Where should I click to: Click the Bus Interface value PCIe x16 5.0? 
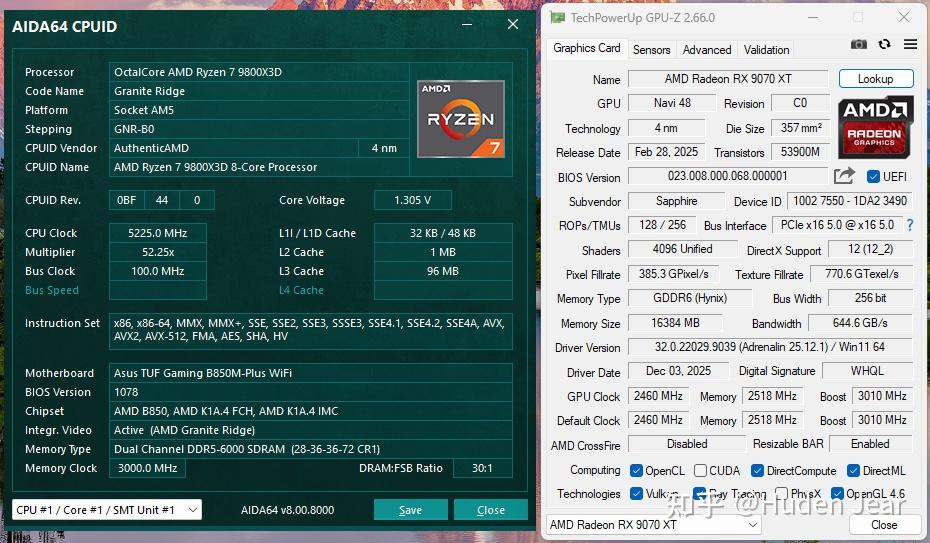click(x=837, y=225)
